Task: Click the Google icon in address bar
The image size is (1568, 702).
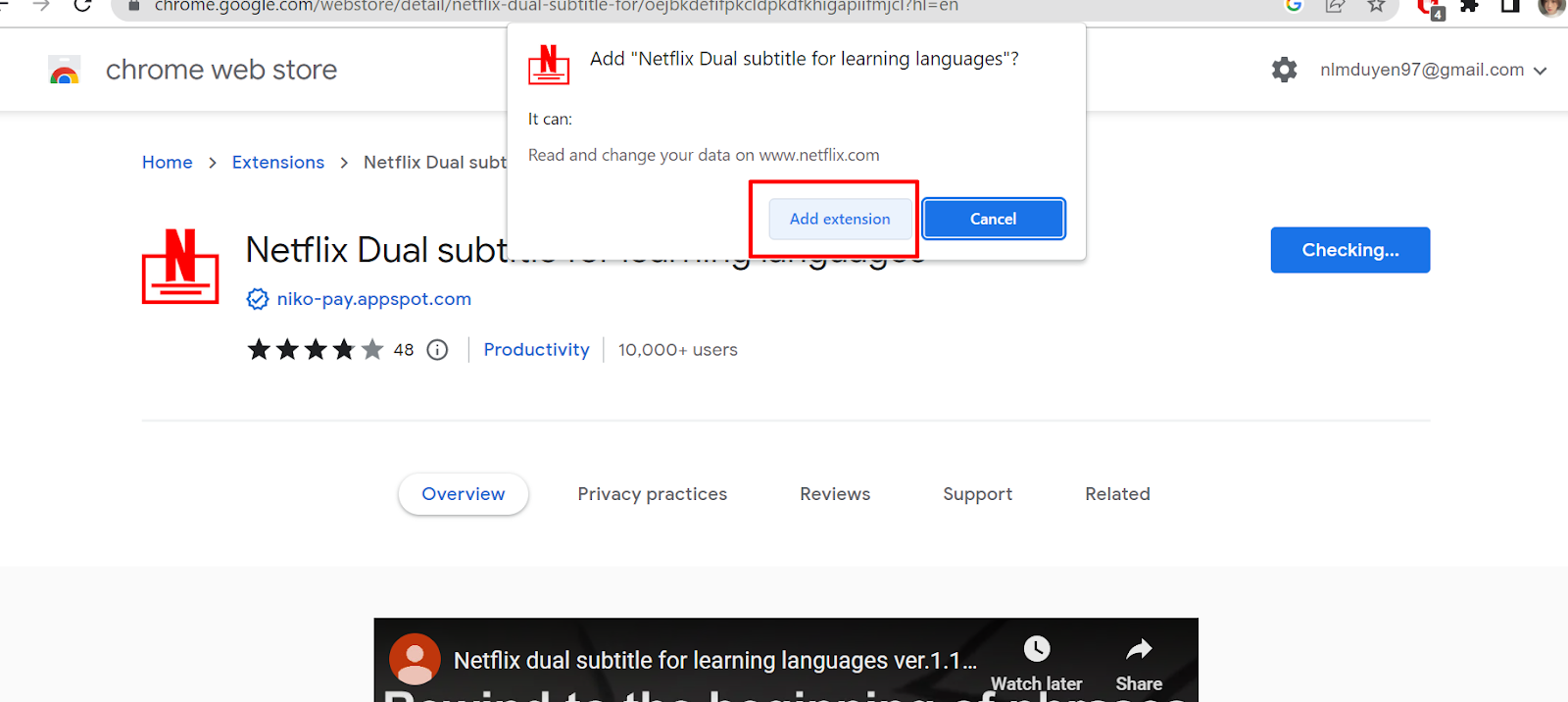Action: (1294, 6)
